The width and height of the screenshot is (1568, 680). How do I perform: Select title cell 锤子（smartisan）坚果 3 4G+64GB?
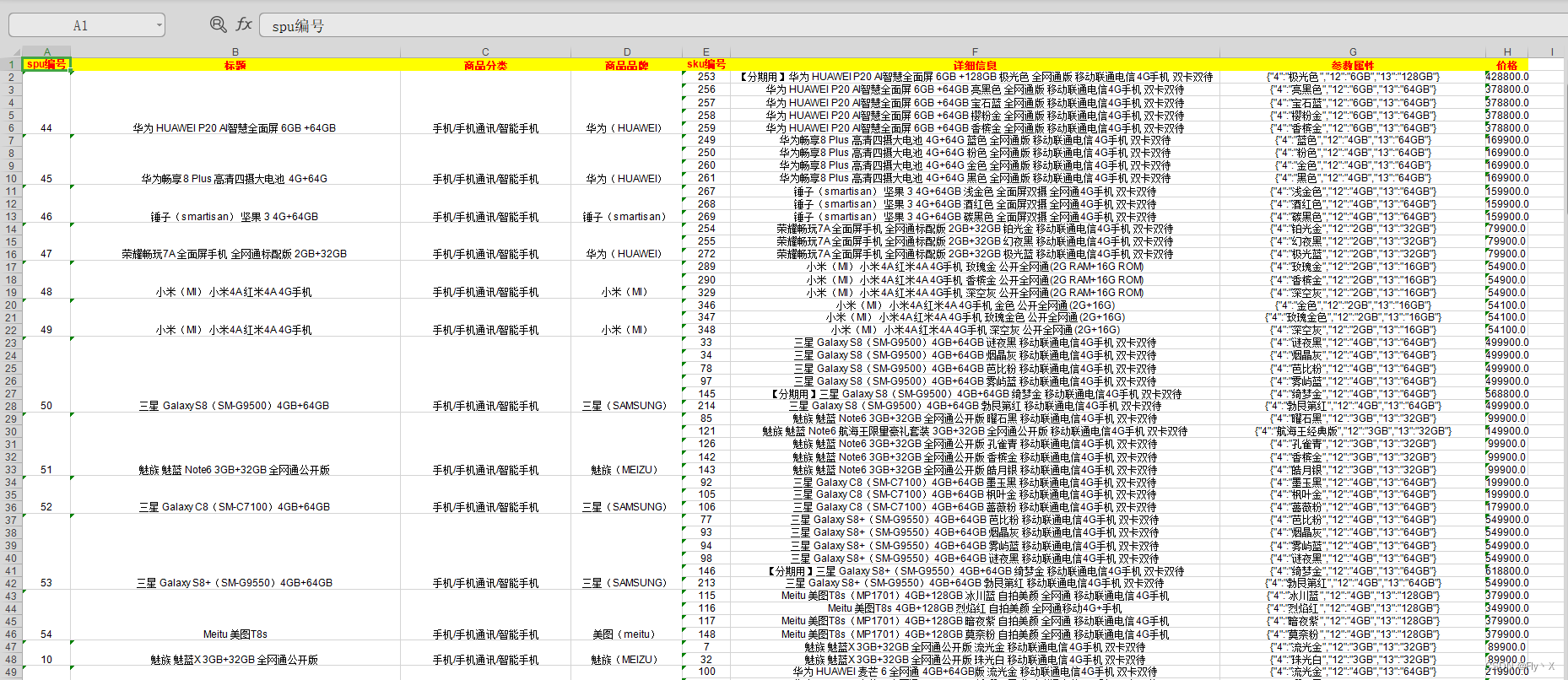point(235,203)
